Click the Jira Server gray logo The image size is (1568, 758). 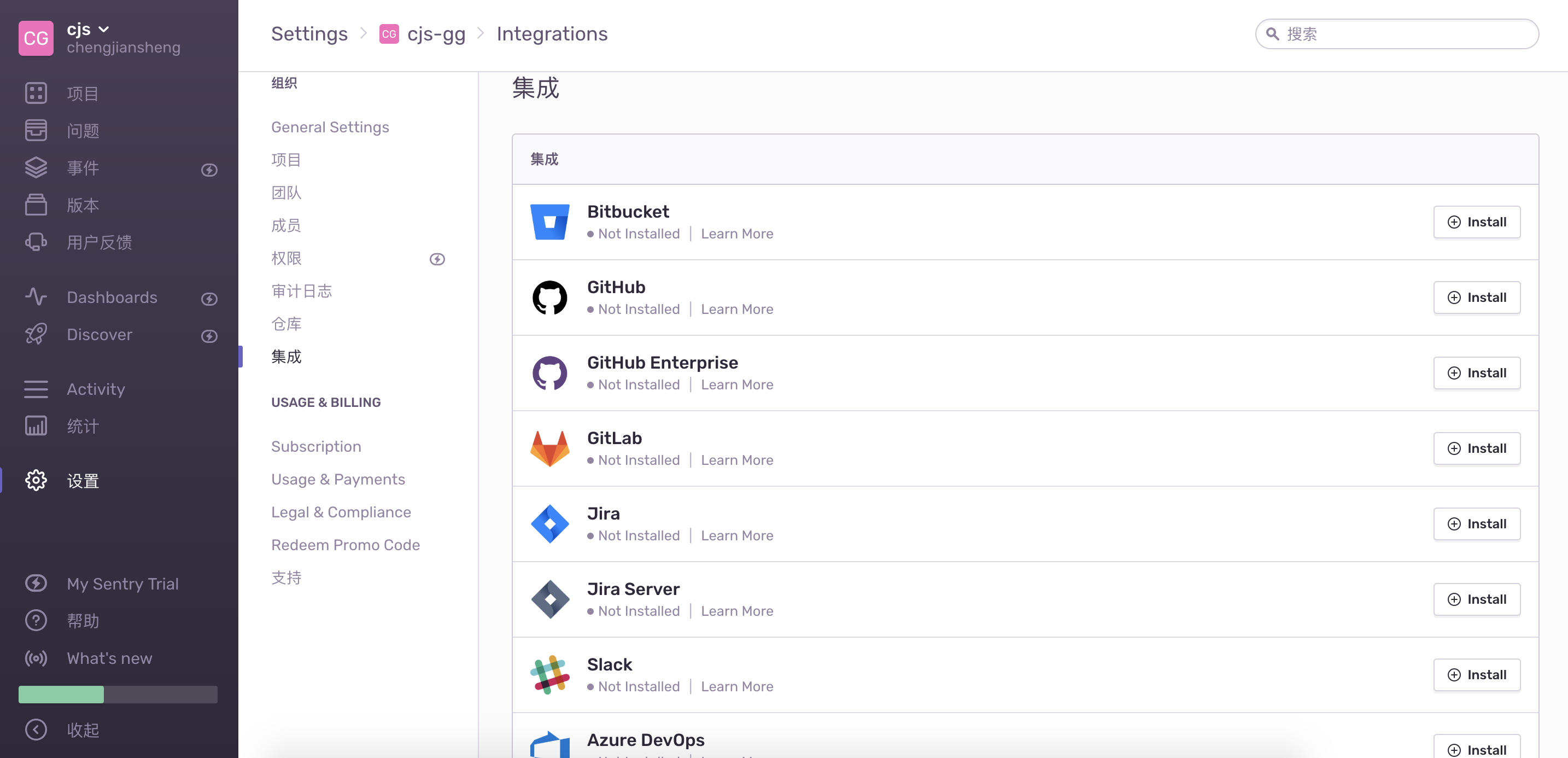(549, 599)
